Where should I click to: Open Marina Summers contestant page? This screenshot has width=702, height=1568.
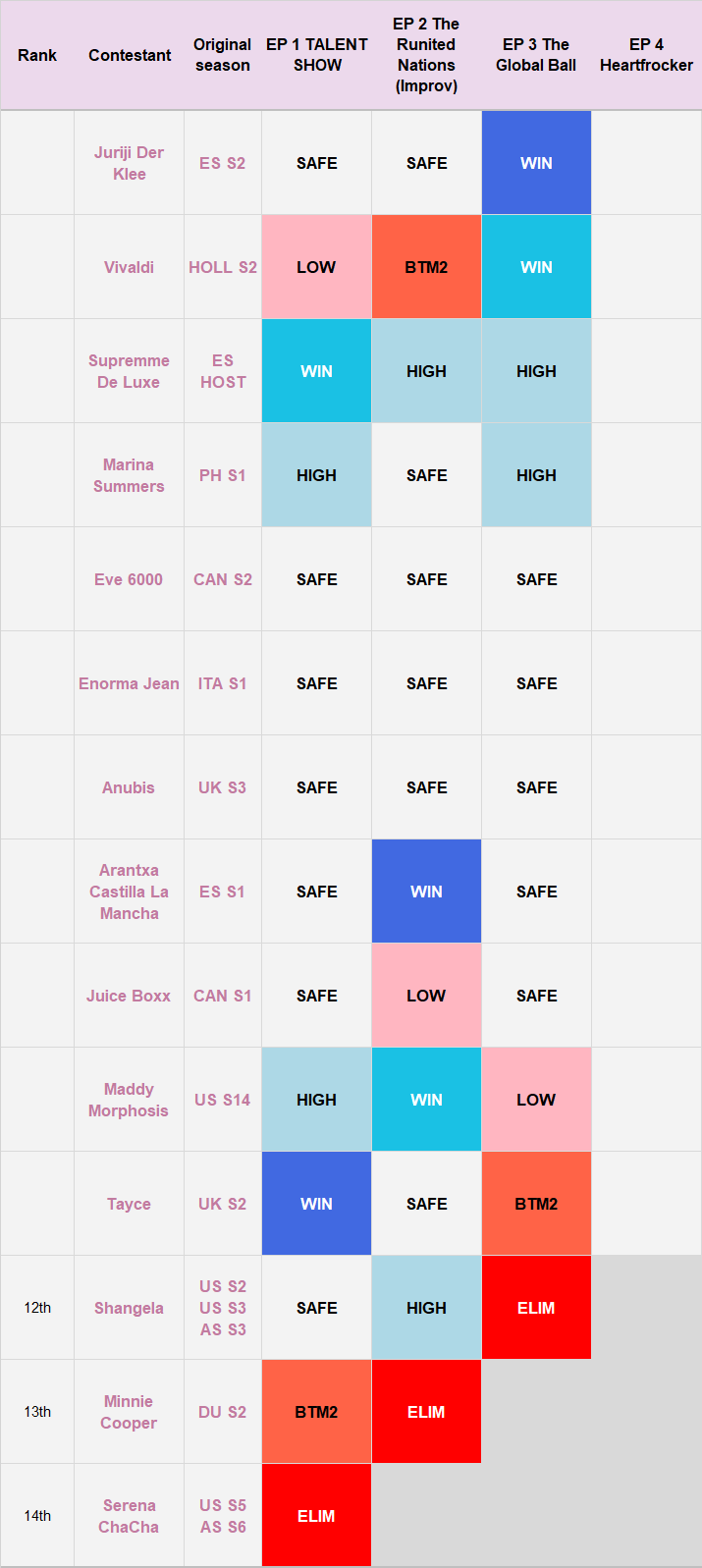coord(129,475)
